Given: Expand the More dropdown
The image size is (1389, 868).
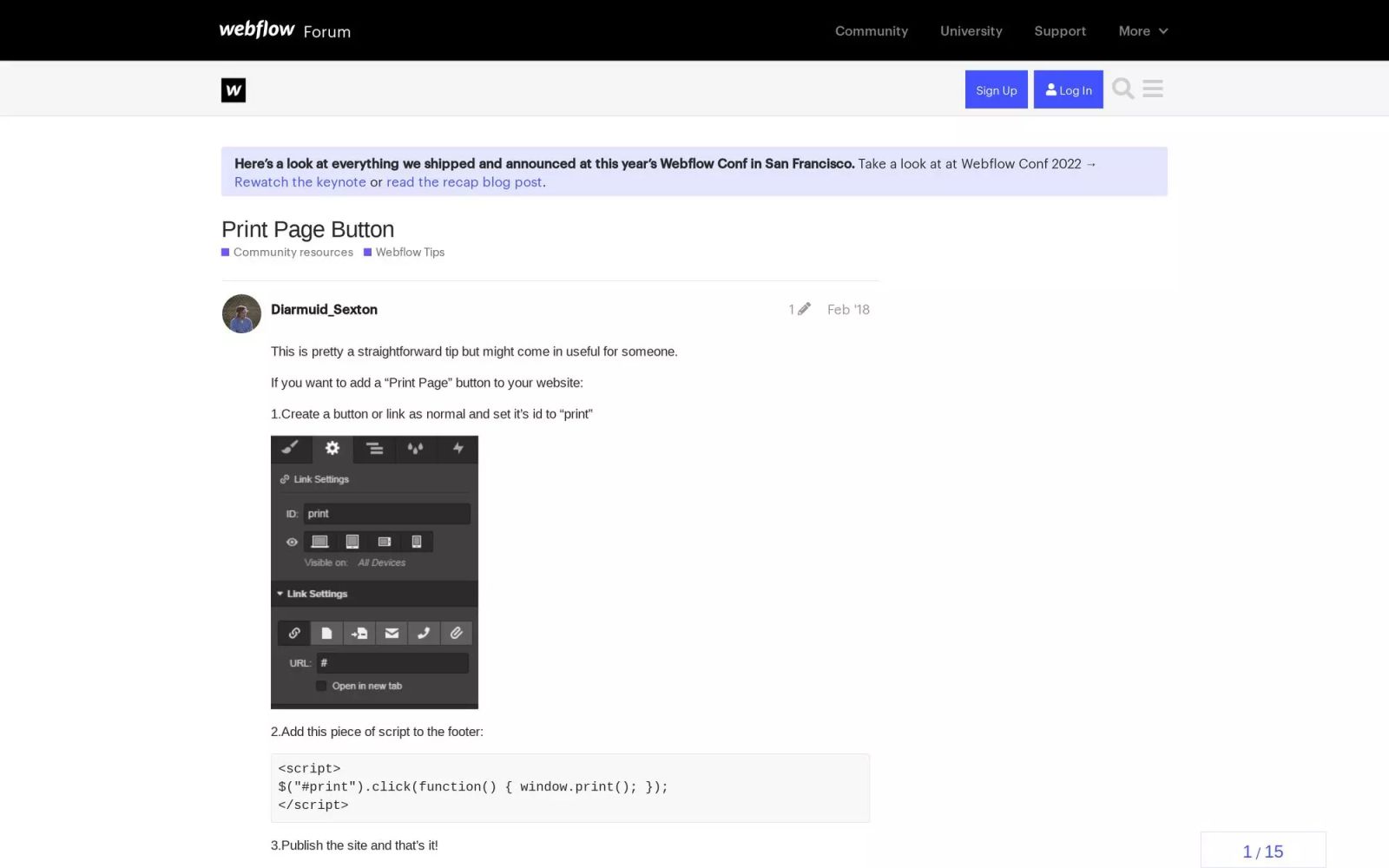Looking at the screenshot, I should 1142,30.
